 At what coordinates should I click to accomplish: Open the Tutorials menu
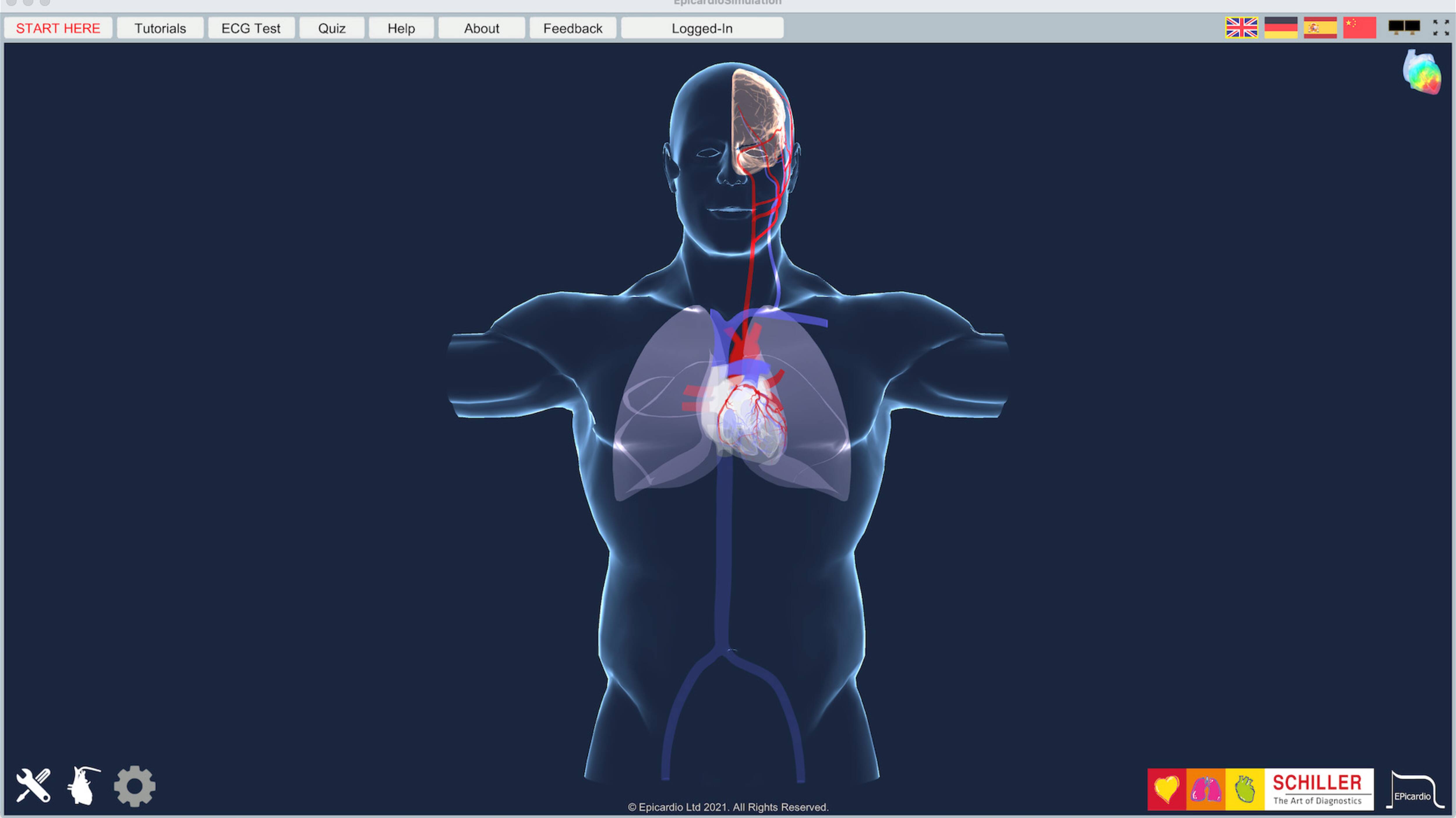[160, 28]
